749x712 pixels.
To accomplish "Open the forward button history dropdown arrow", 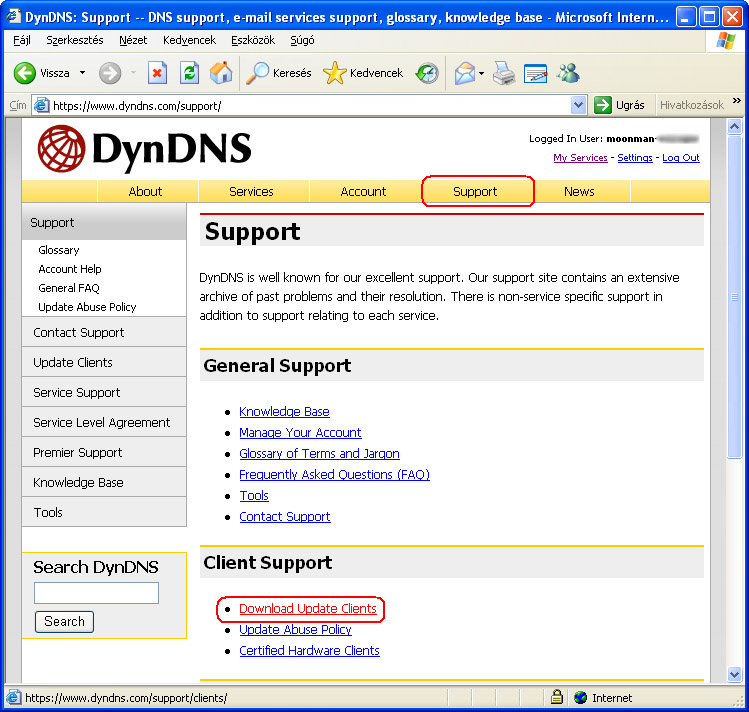I will click(134, 73).
